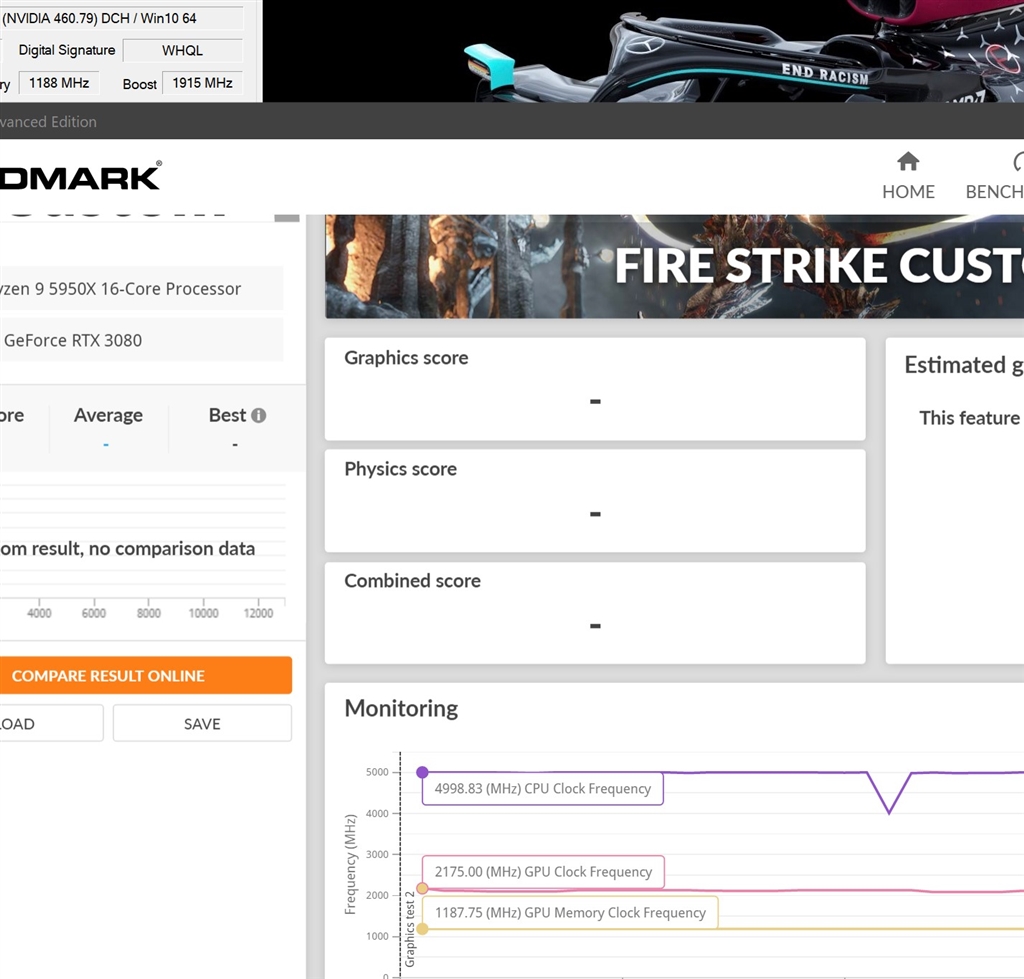
Task: Click the 5950X 16-Core Processor row
Action: (x=141, y=288)
